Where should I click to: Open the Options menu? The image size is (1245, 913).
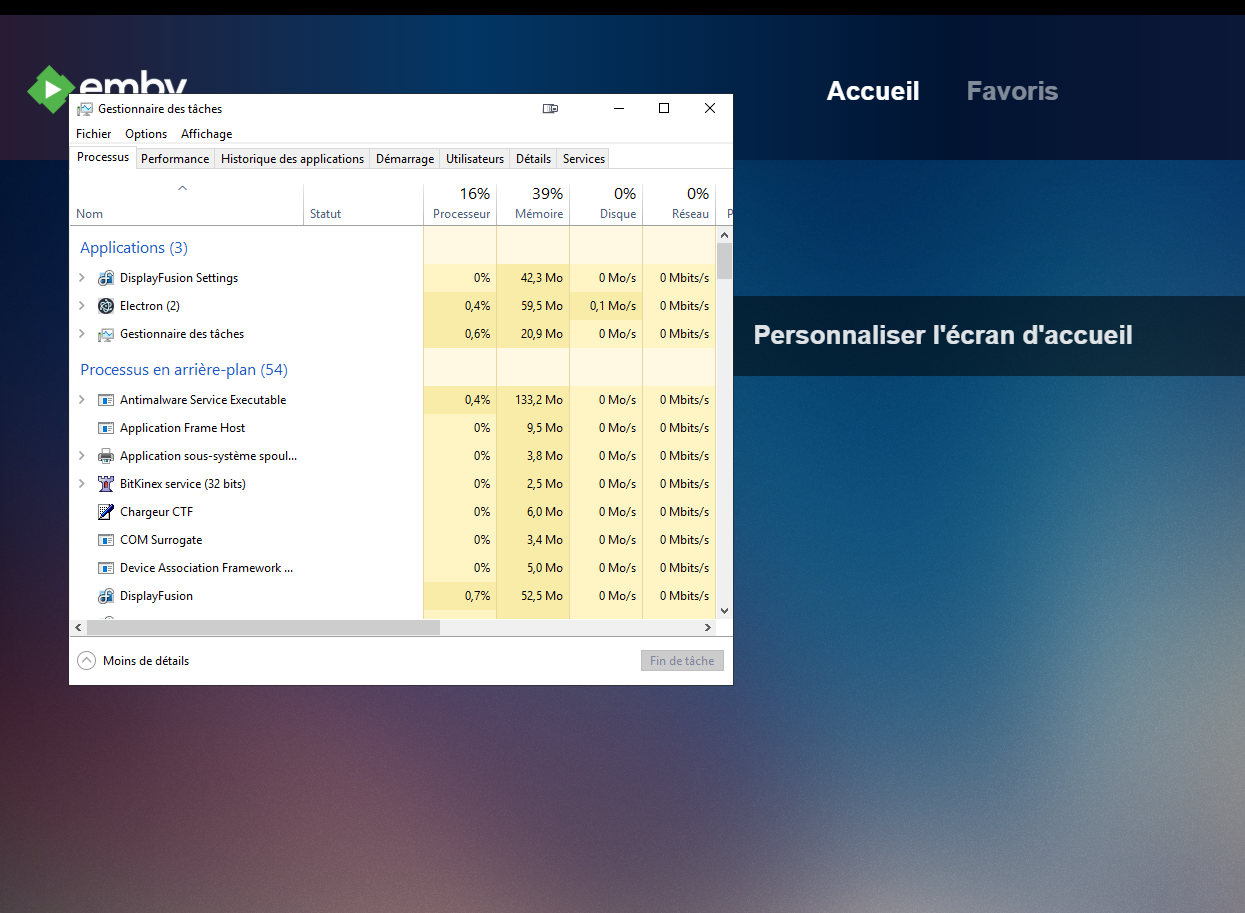146,134
